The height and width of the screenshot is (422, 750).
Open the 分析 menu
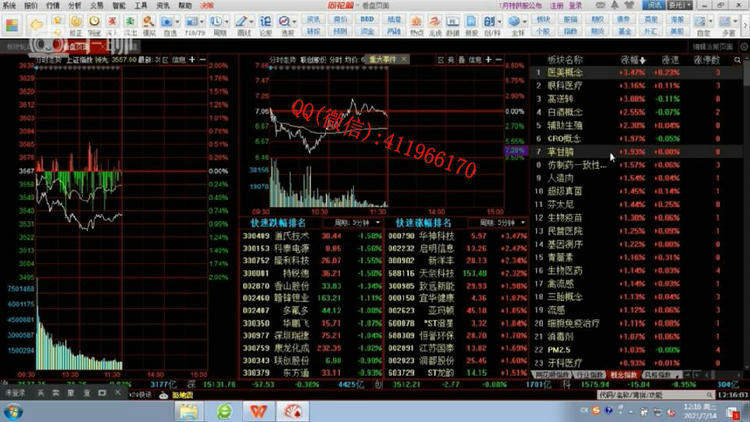[x=75, y=5]
